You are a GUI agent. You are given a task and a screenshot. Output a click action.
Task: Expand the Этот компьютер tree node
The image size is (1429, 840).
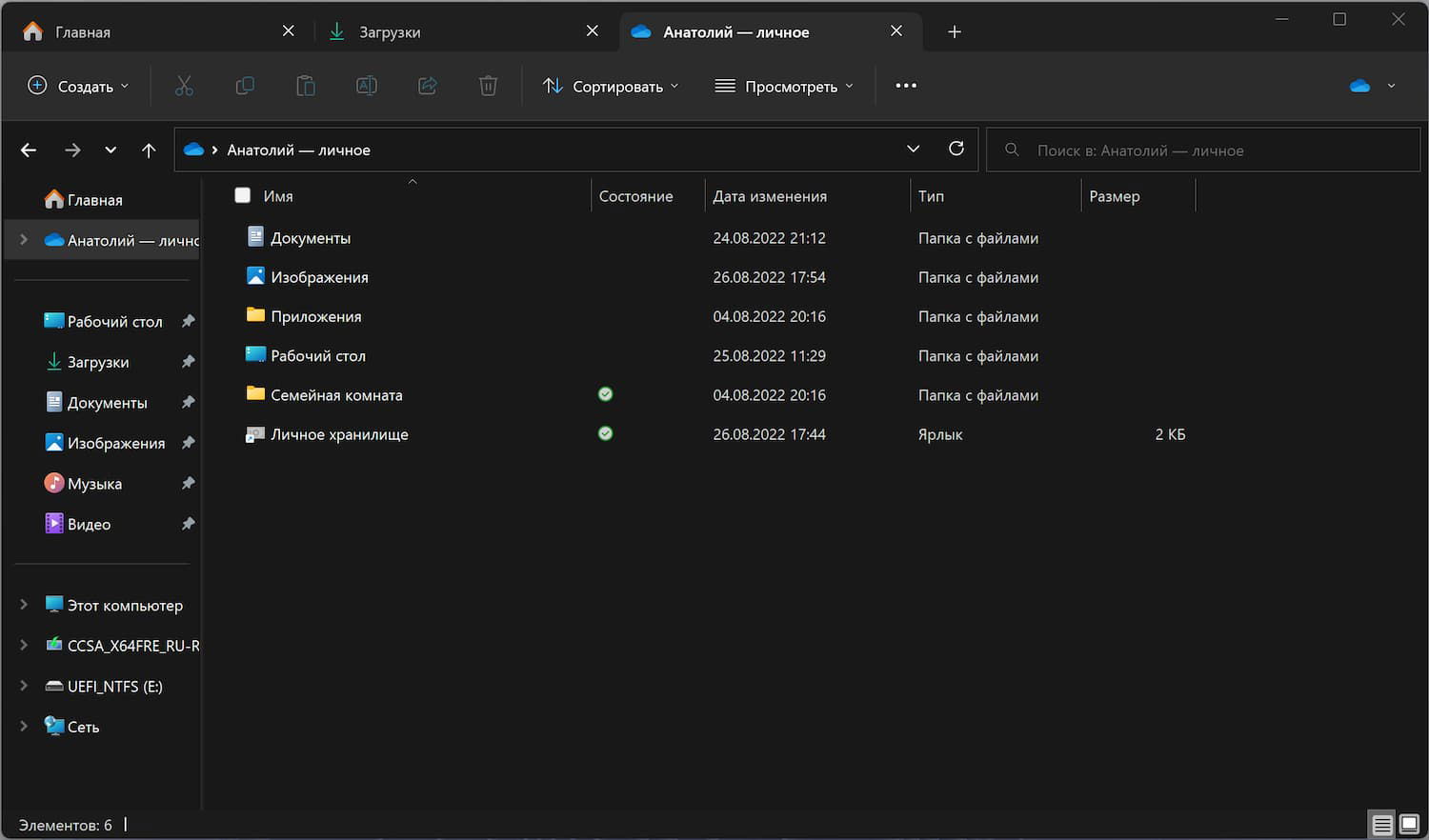[x=24, y=605]
